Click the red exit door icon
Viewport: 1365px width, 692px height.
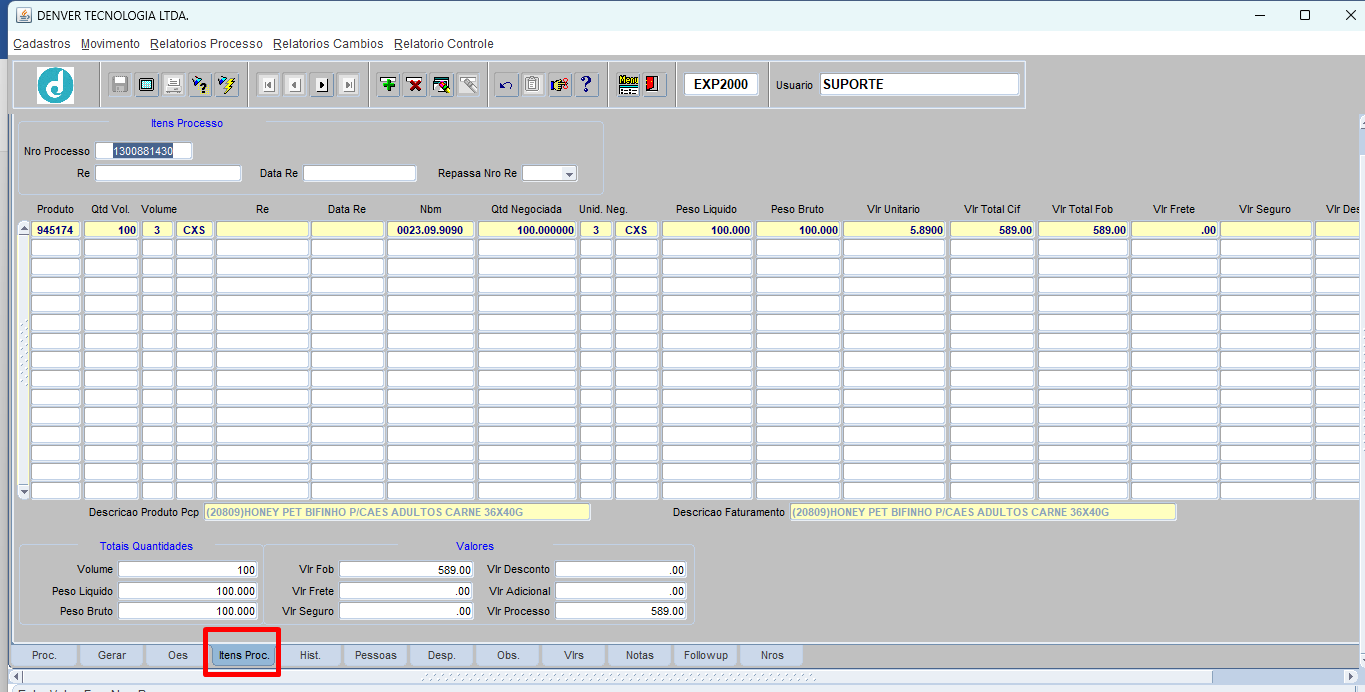pyautogui.click(x=654, y=85)
